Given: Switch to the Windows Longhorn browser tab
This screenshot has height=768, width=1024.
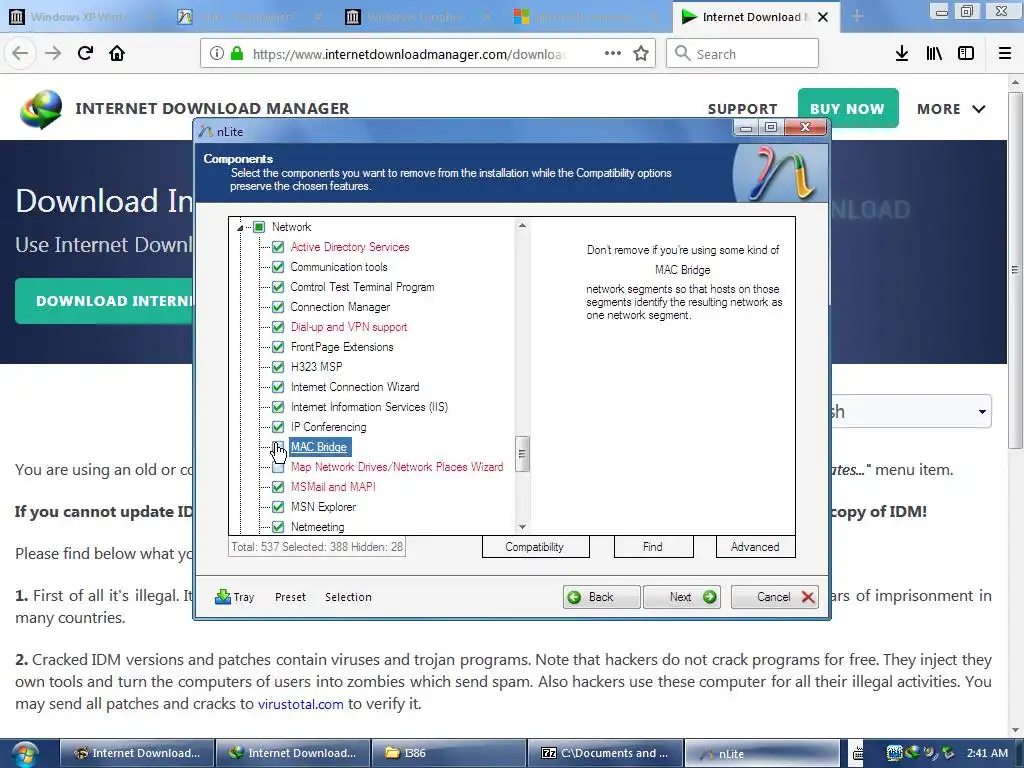Looking at the screenshot, I should click(x=416, y=16).
